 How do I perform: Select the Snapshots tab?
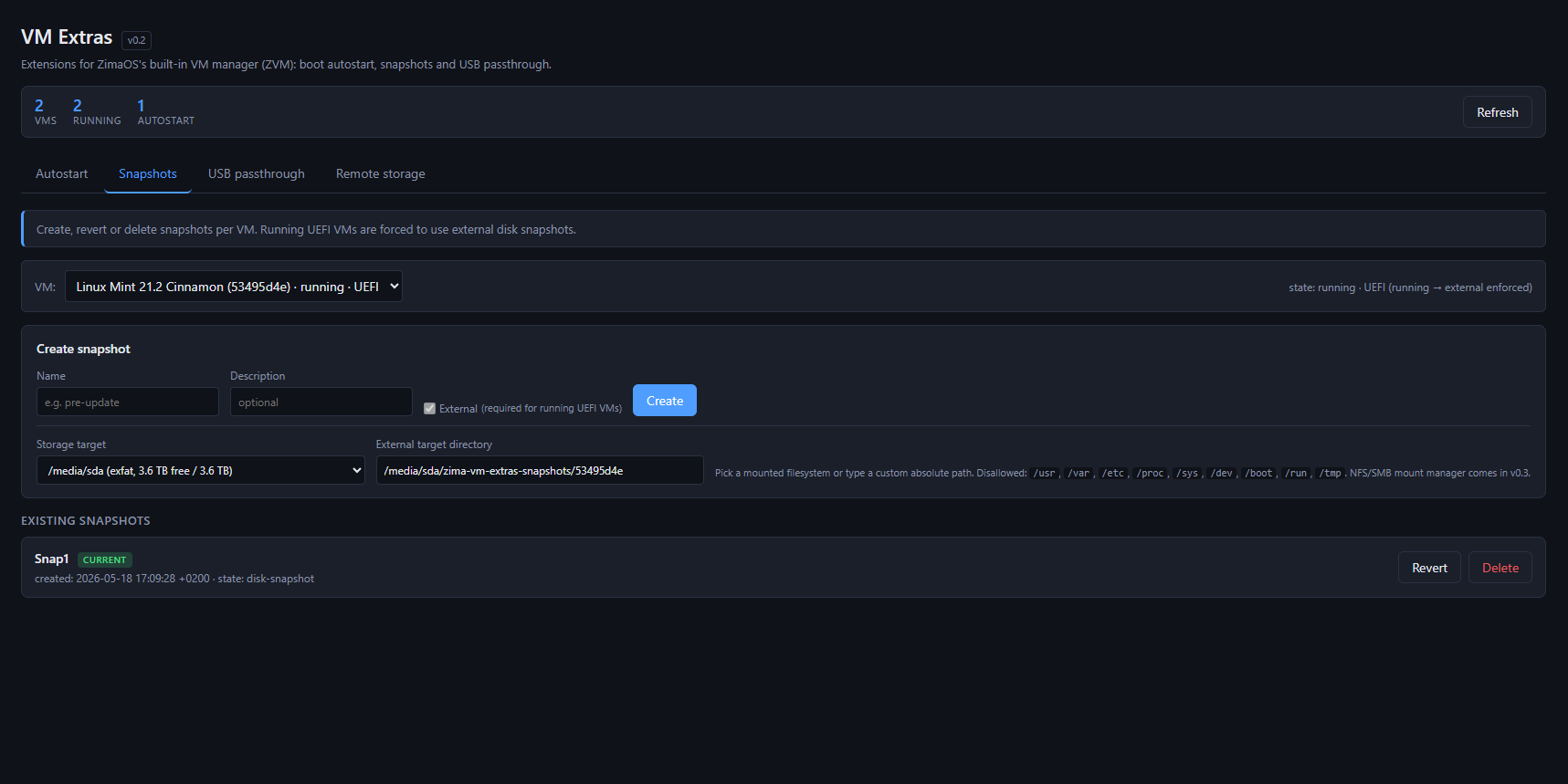148,173
